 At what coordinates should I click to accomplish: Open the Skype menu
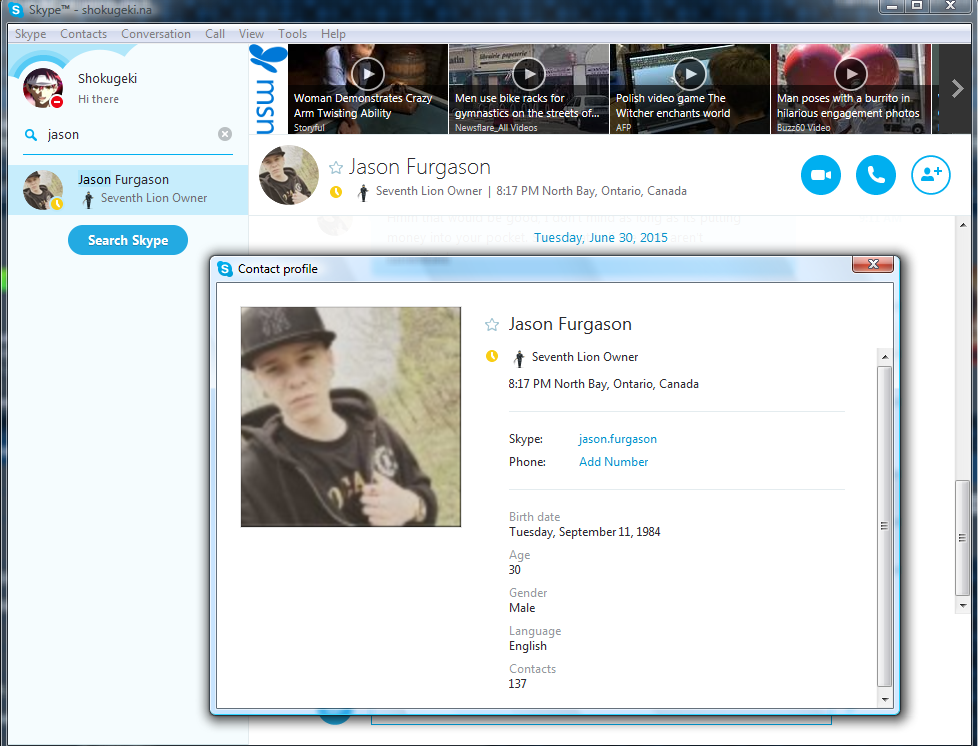coord(31,34)
